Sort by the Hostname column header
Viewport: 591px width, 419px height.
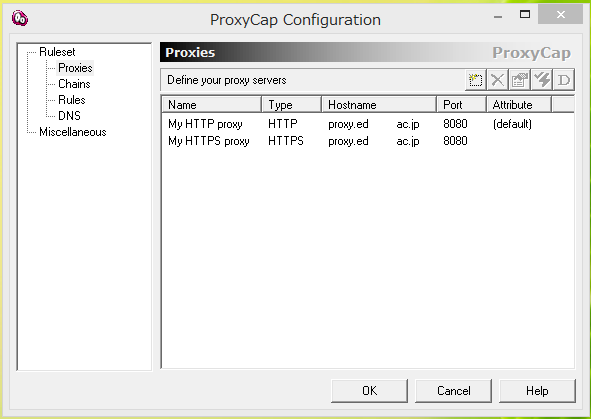pyautogui.click(x=379, y=104)
